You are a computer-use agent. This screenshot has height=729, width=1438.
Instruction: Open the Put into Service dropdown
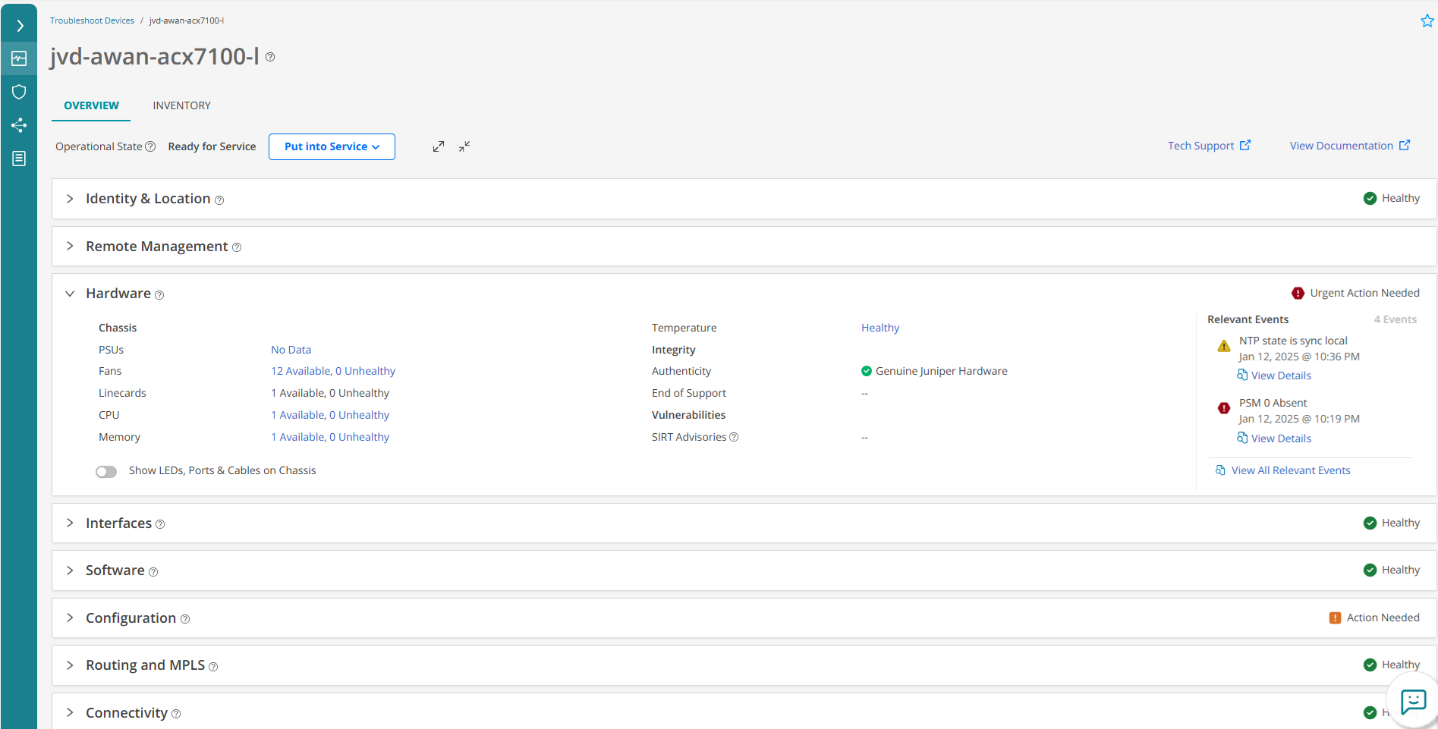(332, 147)
